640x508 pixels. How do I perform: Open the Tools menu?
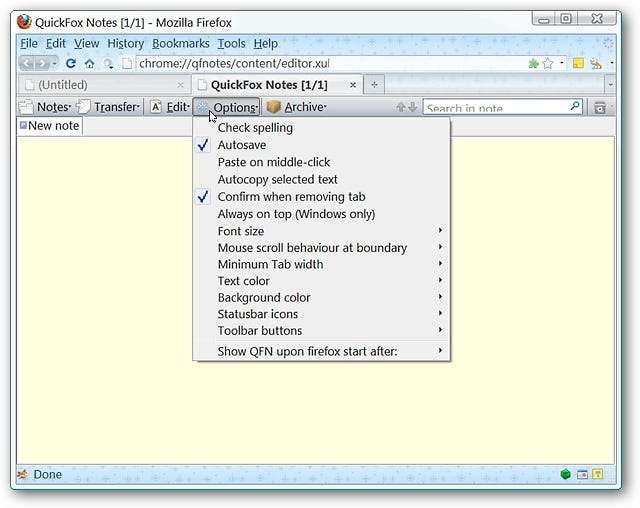(231, 43)
